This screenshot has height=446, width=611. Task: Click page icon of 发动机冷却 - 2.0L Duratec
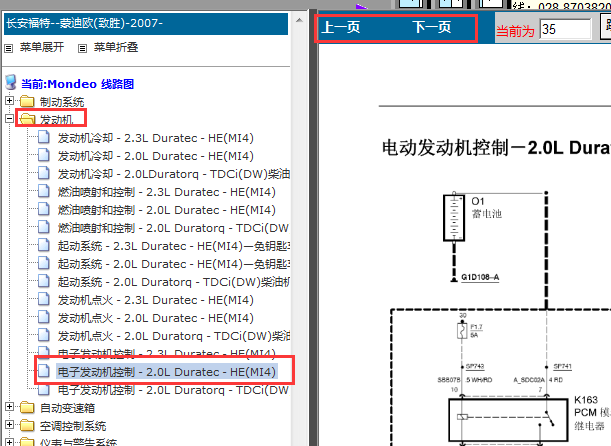pos(44,155)
